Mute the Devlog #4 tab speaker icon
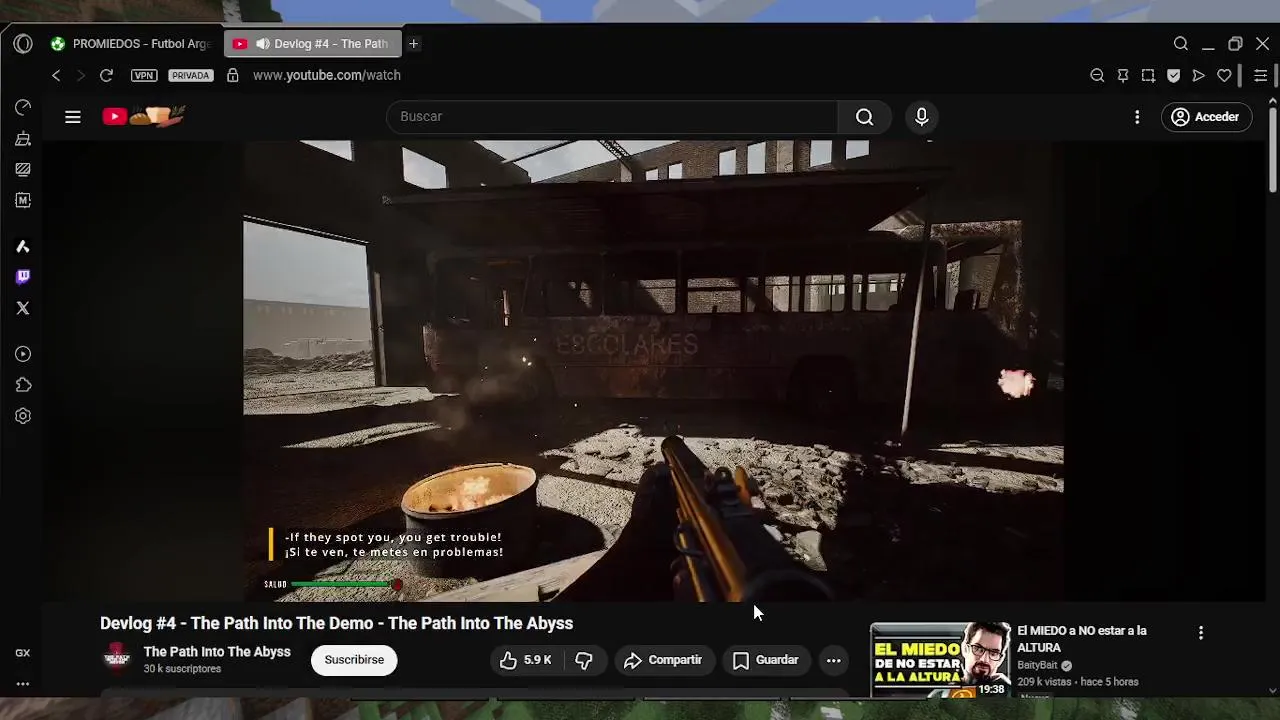Image resolution: width=1280 pixels, height=720 pixels. tap(262, 44)
